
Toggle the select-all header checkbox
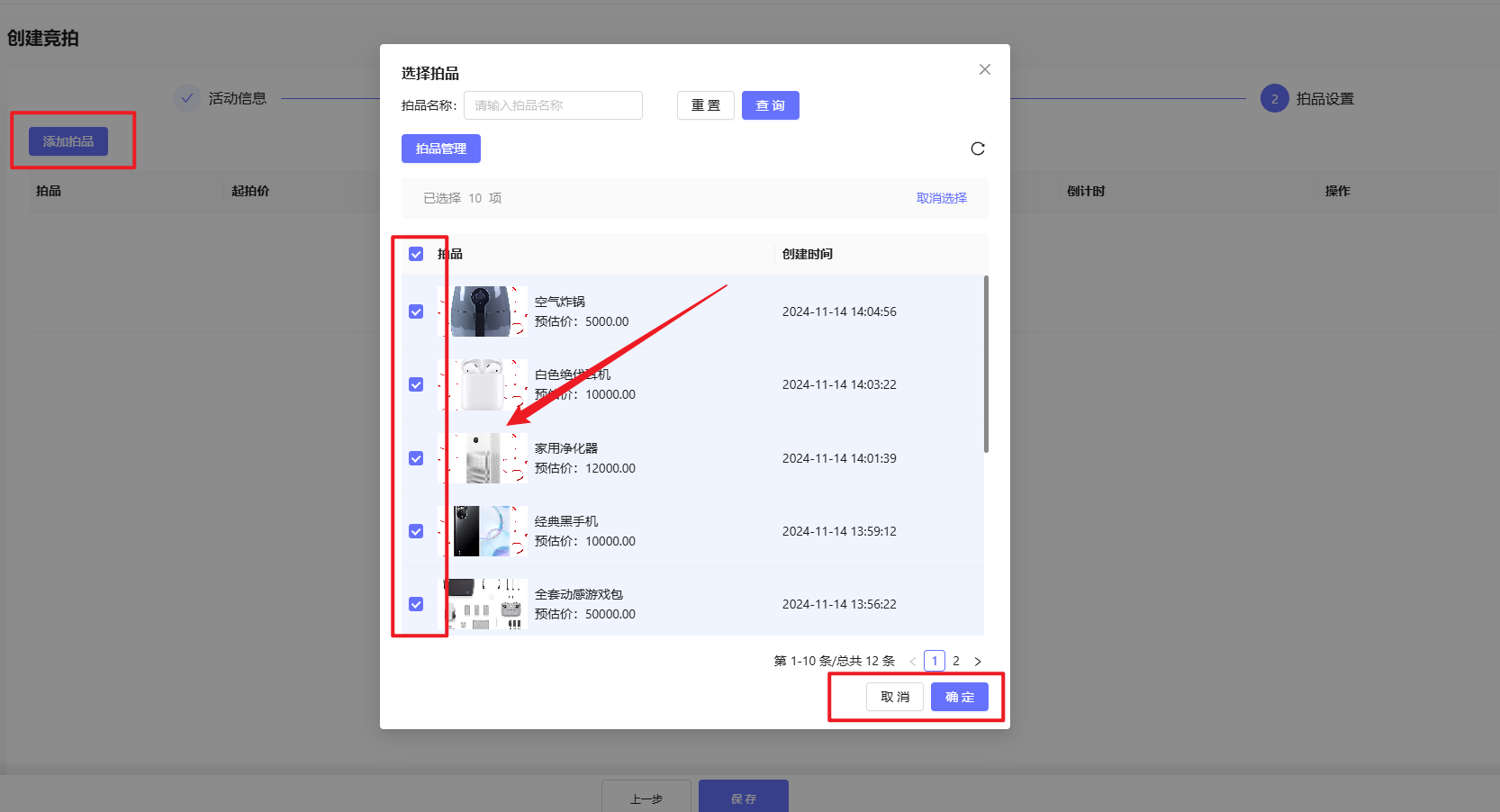(416, 254)
